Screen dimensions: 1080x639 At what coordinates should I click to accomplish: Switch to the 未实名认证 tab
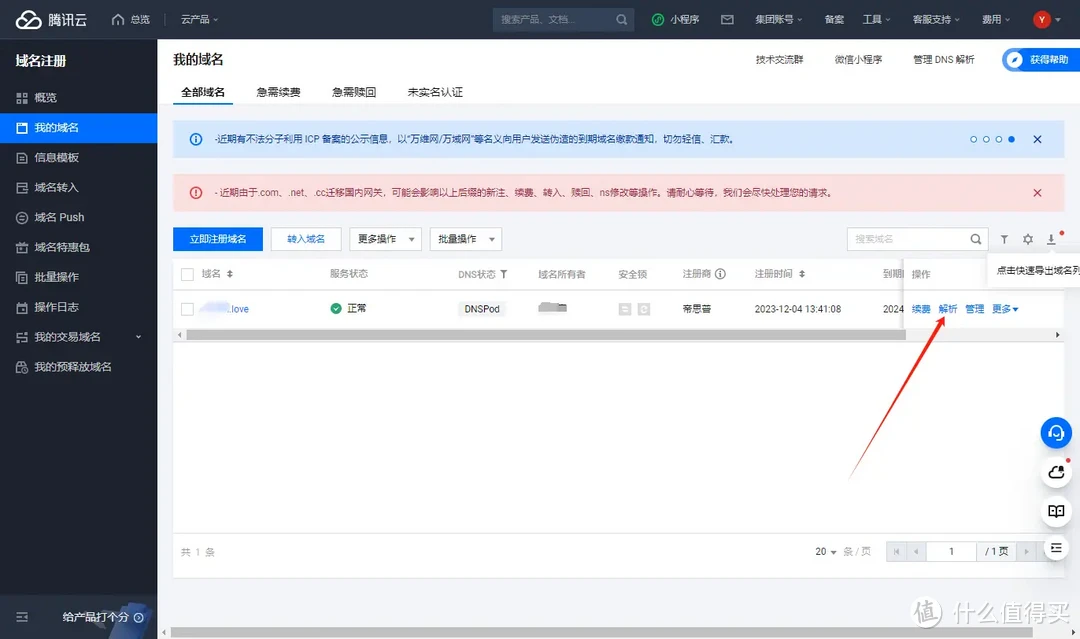[x=435, y=92]
